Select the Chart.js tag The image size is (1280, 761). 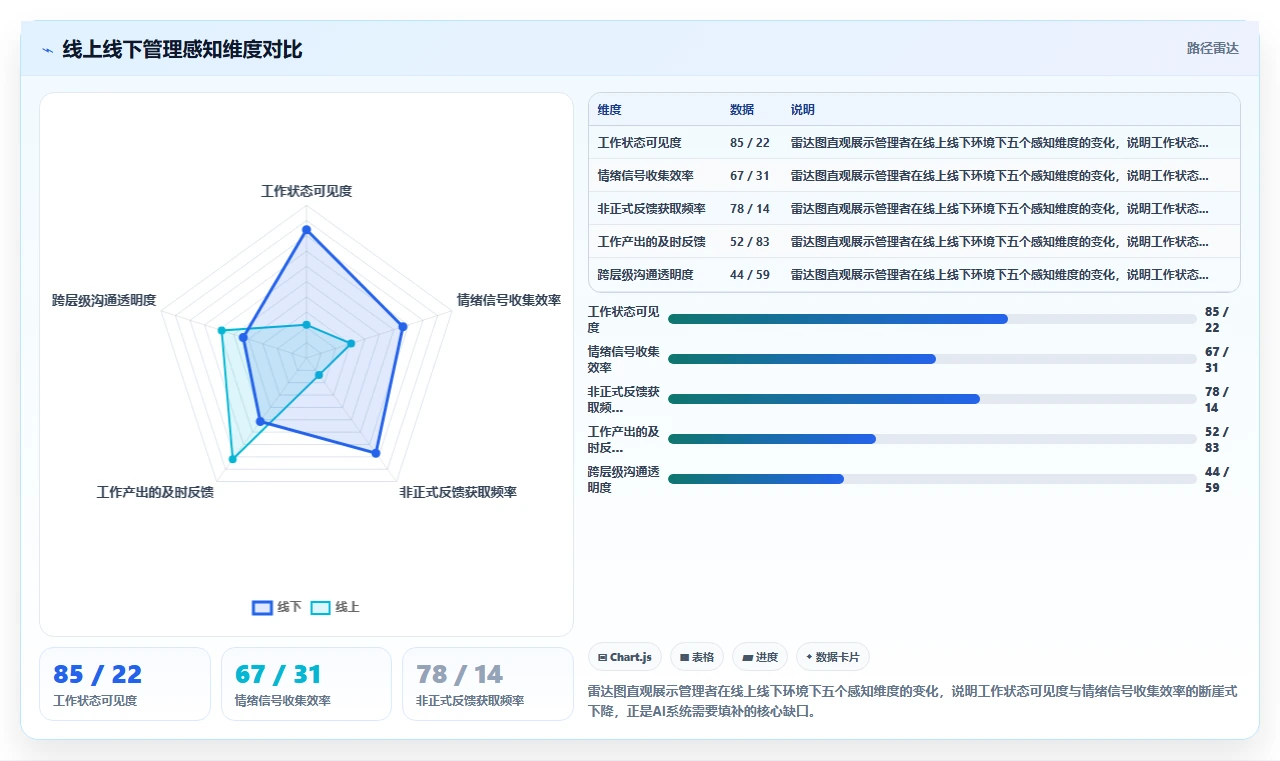(625, 657)
